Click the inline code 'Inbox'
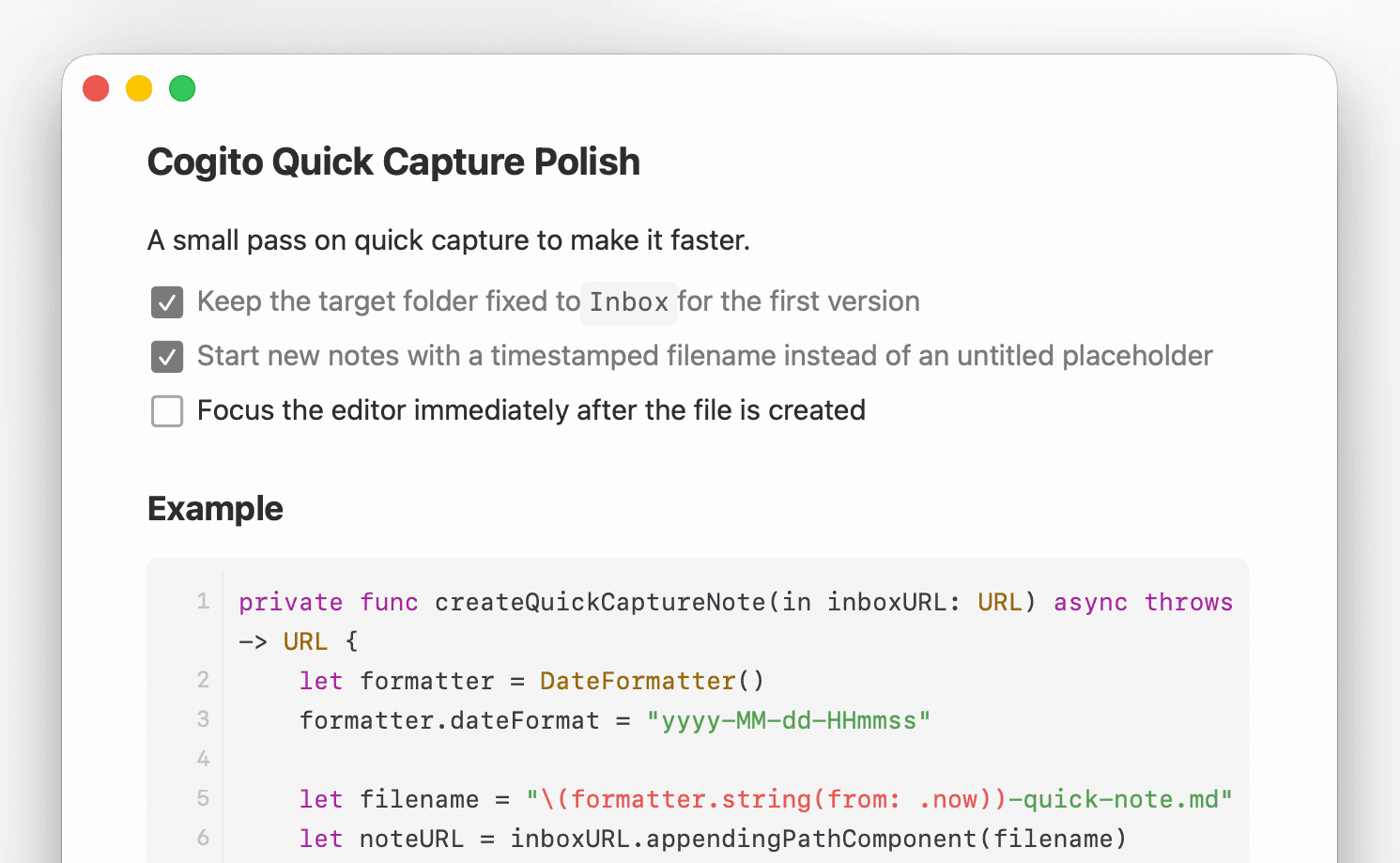This screenshot has height=863, width=1400. tap(629, 302)
